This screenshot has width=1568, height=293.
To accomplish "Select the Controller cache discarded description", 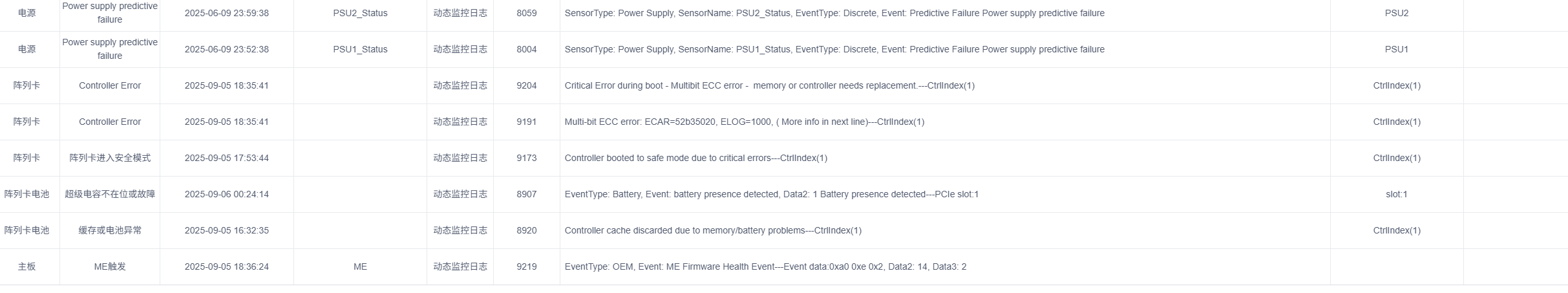I will (712, 230).
